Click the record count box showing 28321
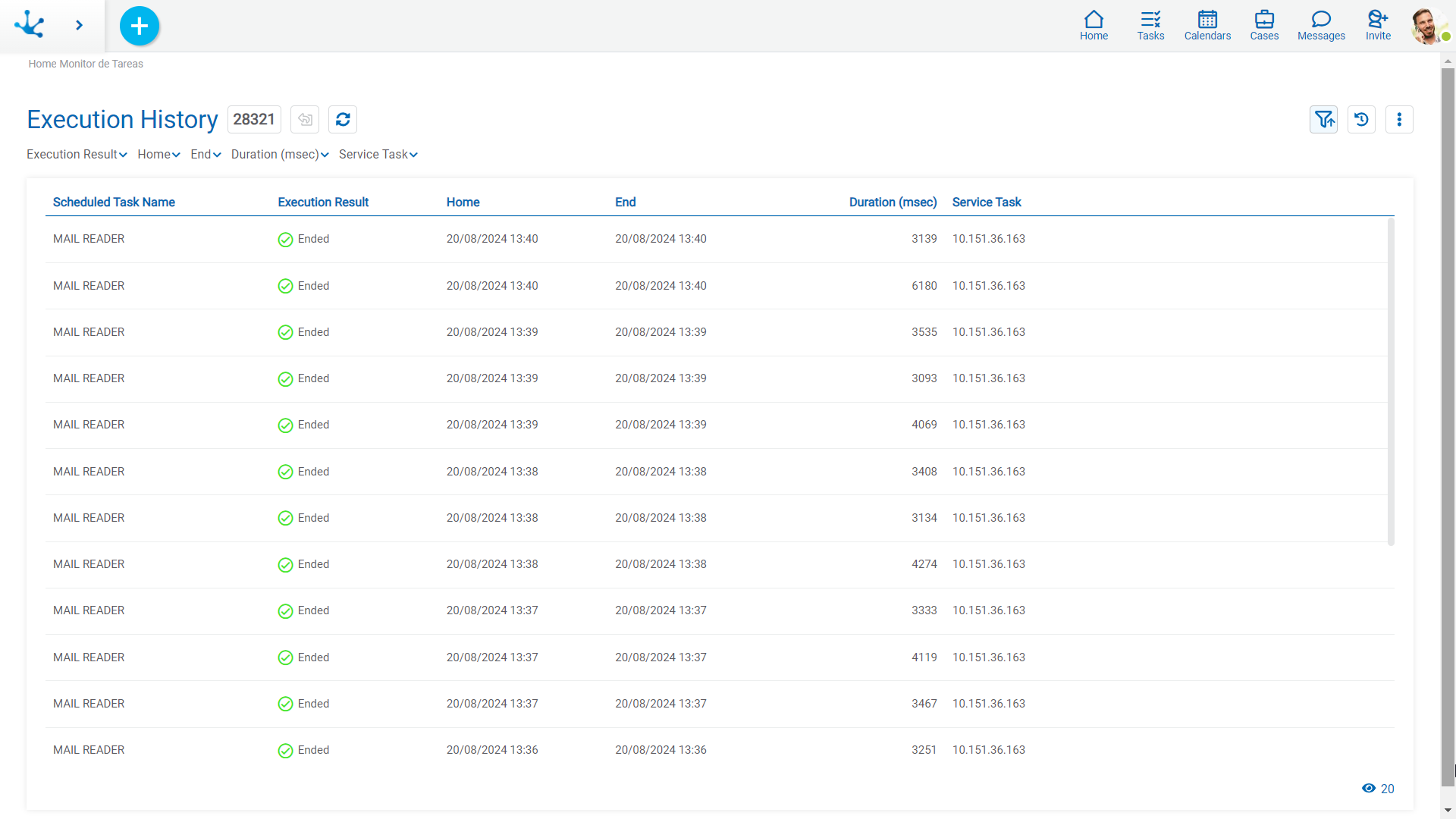The width and height of the screenshot is (1456, 819). tap(253, 119)
